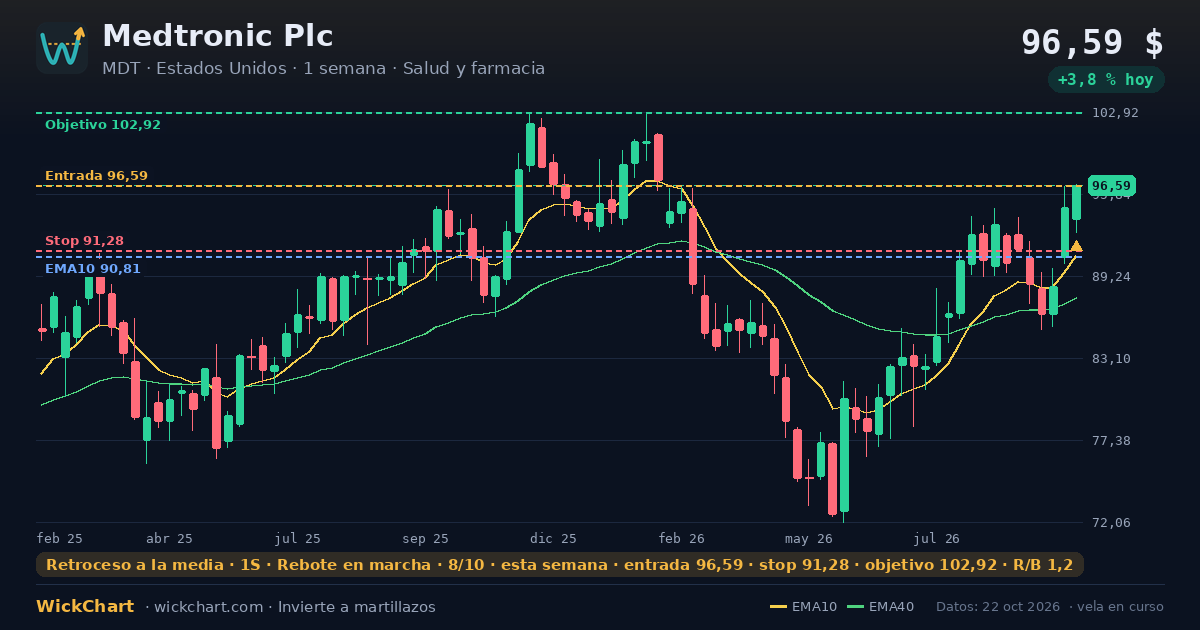Click the large 96,59 $ price
Viewport: 1200px width, 630px height.
pos(1092,43)
